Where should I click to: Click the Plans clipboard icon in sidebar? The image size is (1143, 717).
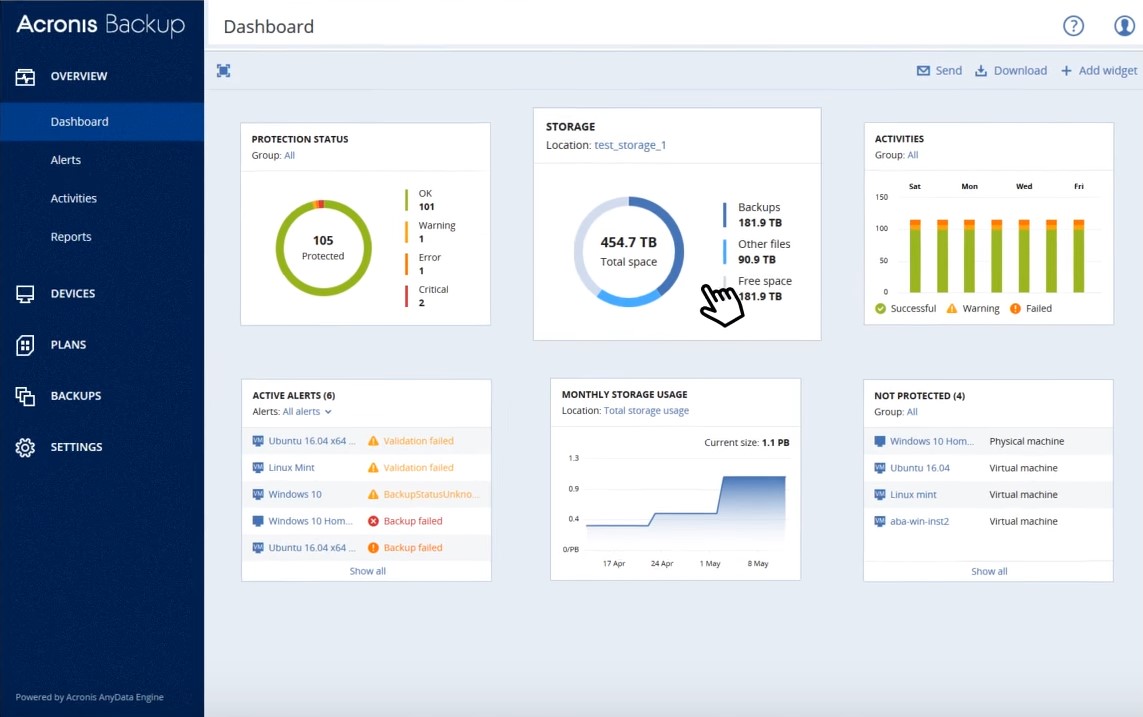(25, 345)
